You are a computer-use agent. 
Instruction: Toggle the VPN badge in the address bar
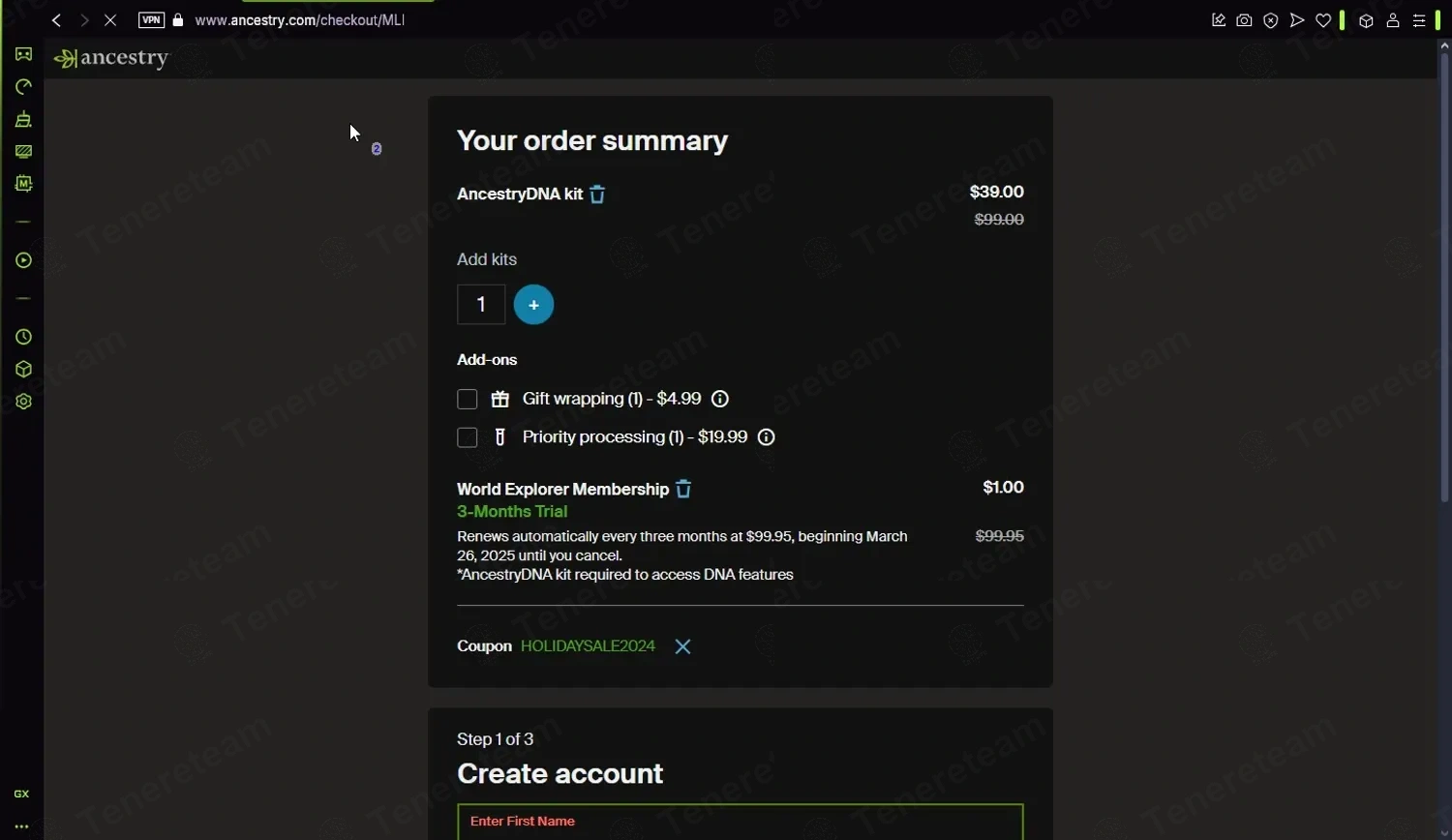pos(151,20)
